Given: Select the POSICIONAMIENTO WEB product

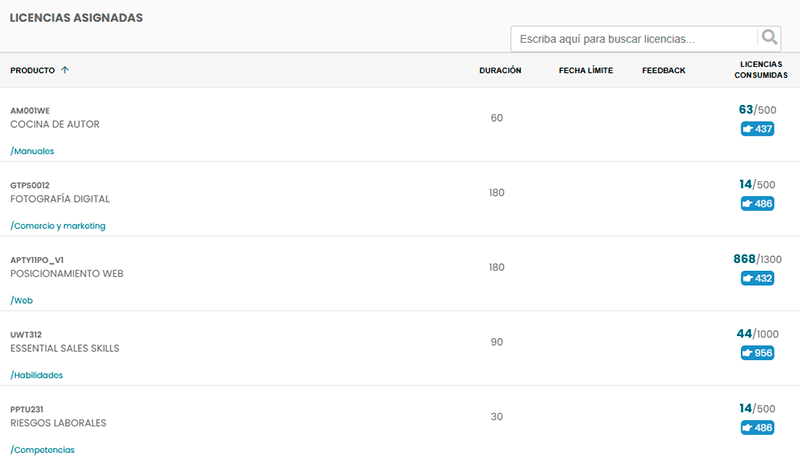Looking at the screenshot, I should 67,273.
